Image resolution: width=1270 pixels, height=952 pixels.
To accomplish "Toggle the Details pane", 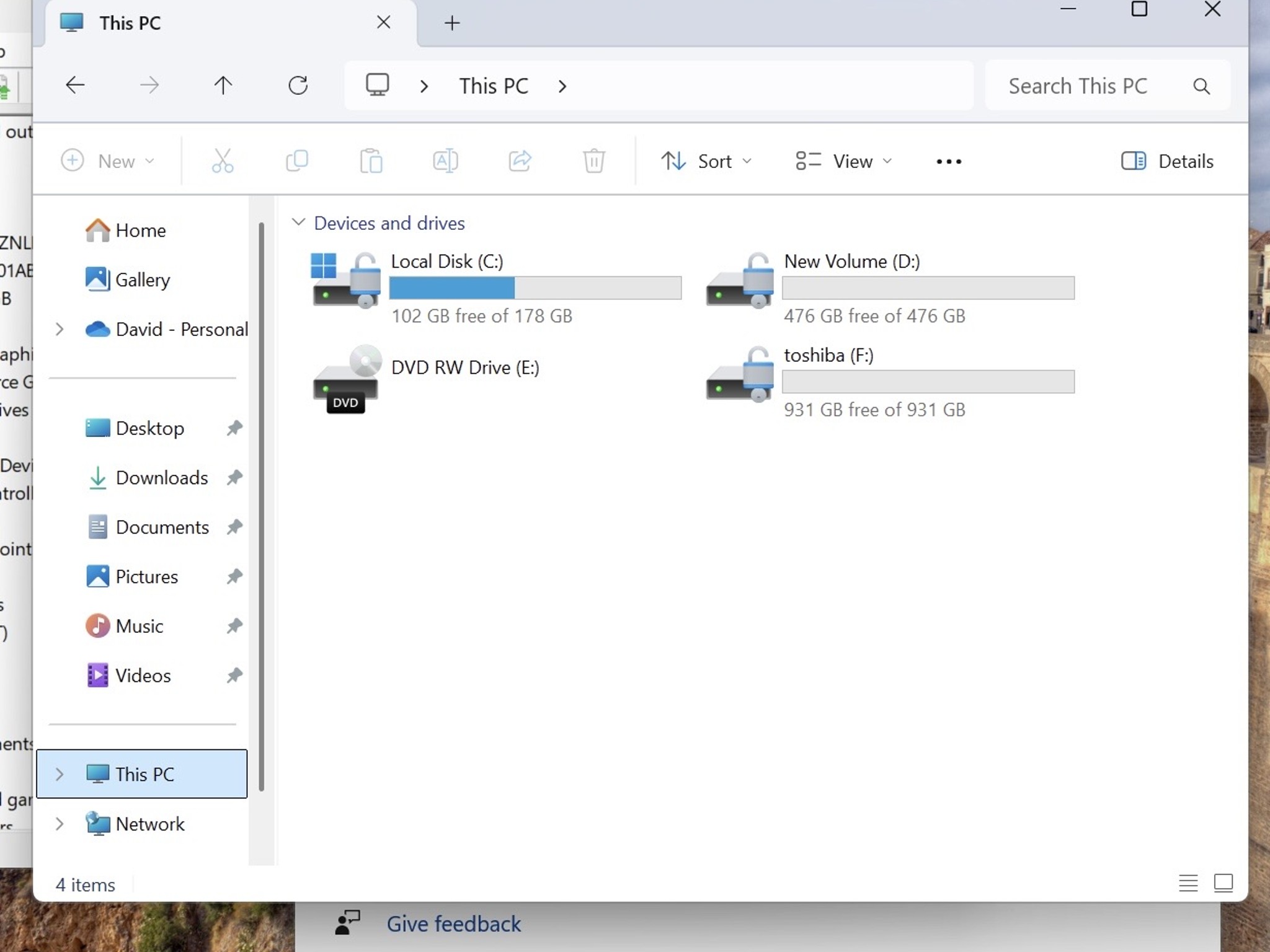I will (x=1167, y=161).
